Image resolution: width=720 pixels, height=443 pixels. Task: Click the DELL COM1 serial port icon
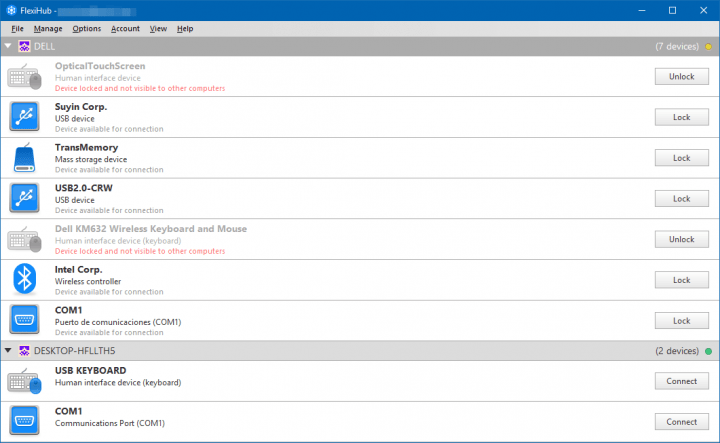click(x=24, y=320)
